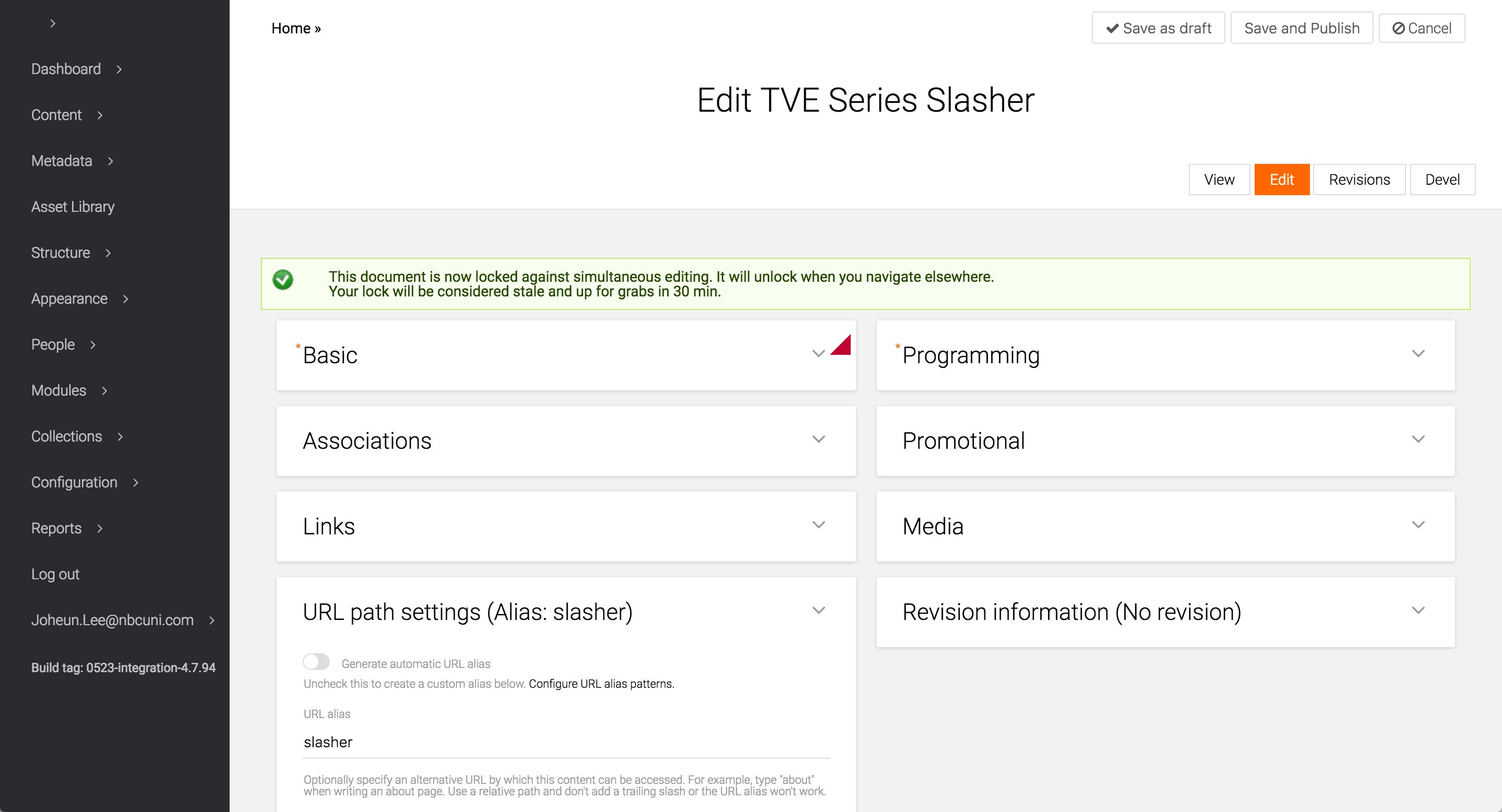Open Configure URL alias patterns link
The image size is (1502, 812).
pyautogui.click(x=601, y=684)
